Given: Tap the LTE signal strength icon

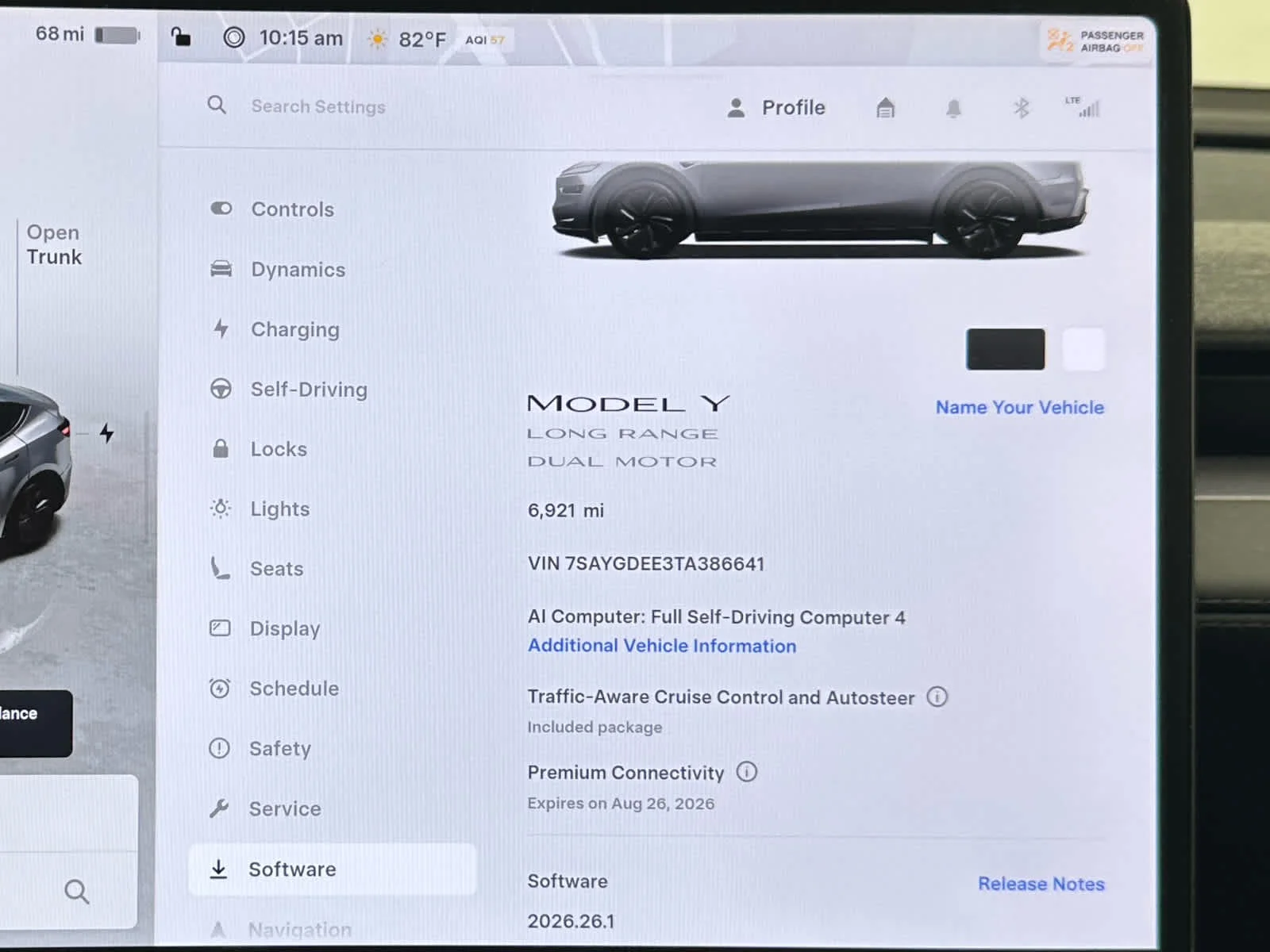Looking at the screenshot, I should (1084, 107).
